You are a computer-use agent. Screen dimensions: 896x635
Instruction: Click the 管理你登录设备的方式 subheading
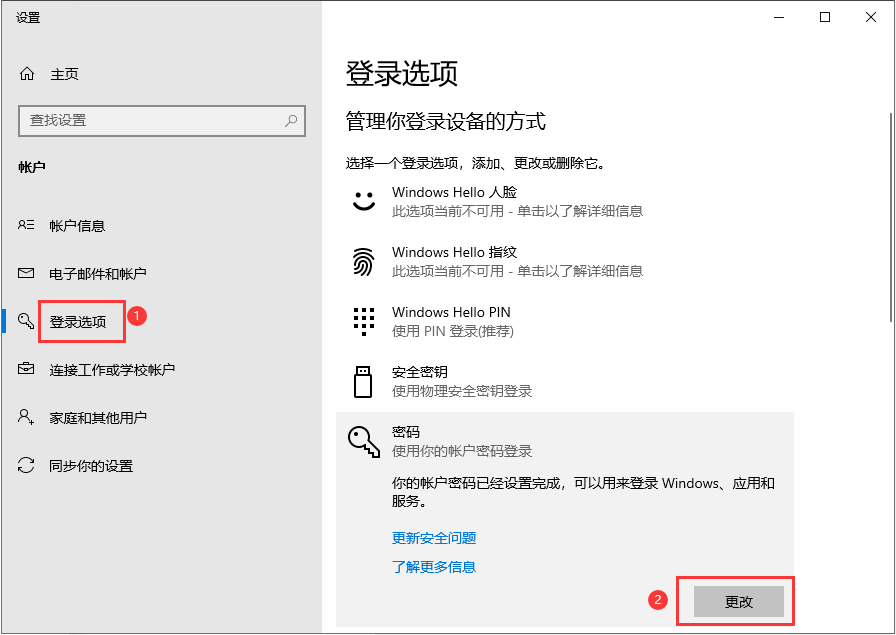(446, 121)
